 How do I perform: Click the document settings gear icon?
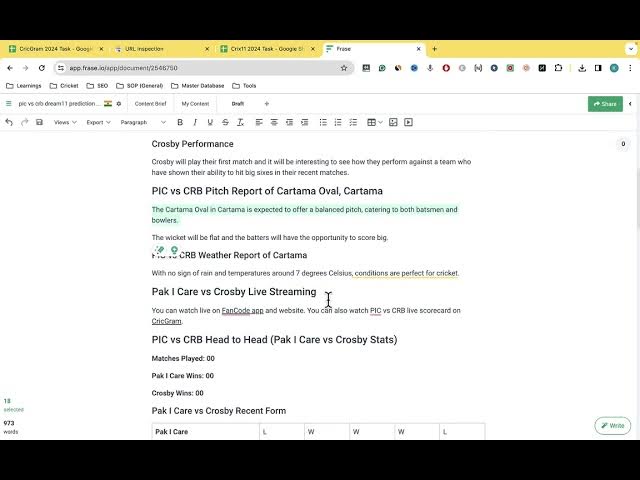pos(119,103)
